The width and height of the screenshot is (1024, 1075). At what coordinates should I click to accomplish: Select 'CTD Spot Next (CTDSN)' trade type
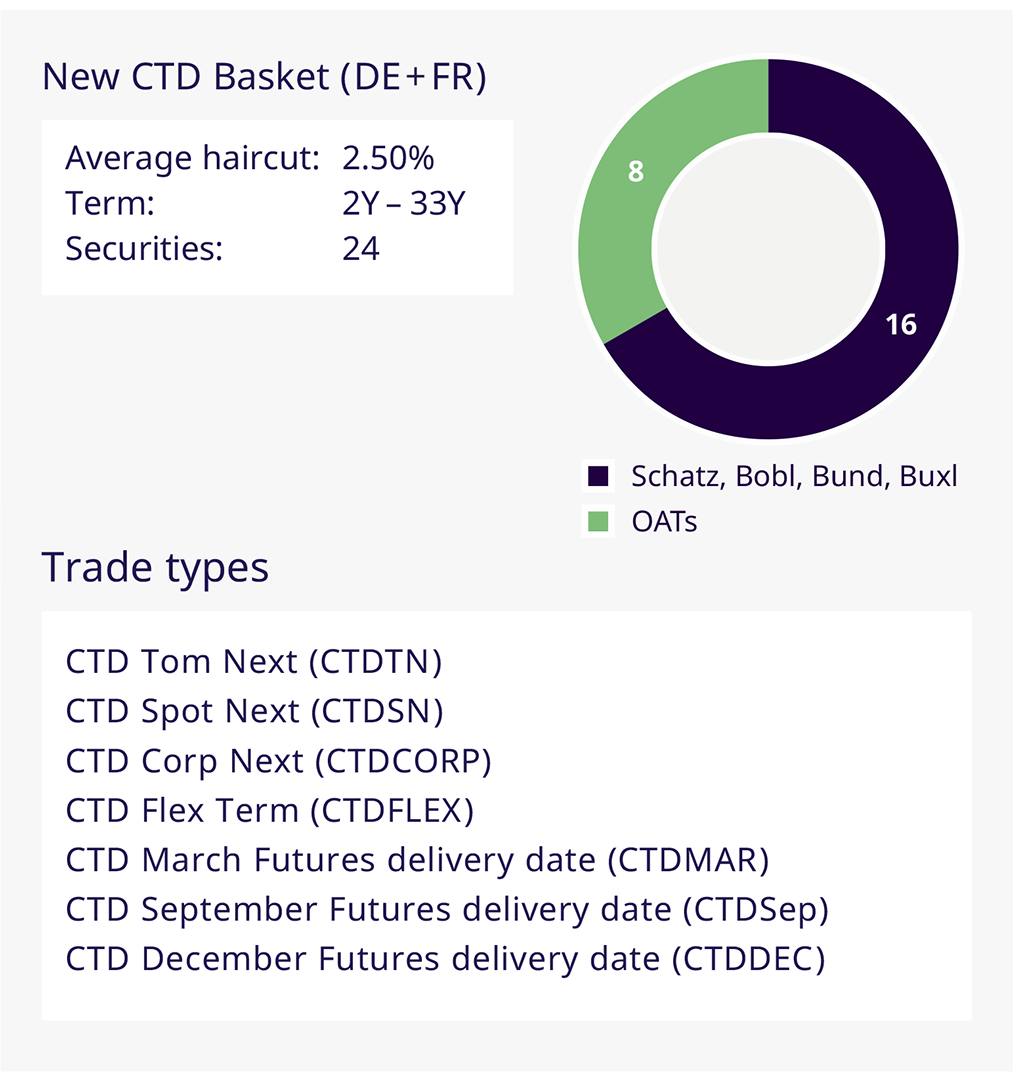[254, 711]
